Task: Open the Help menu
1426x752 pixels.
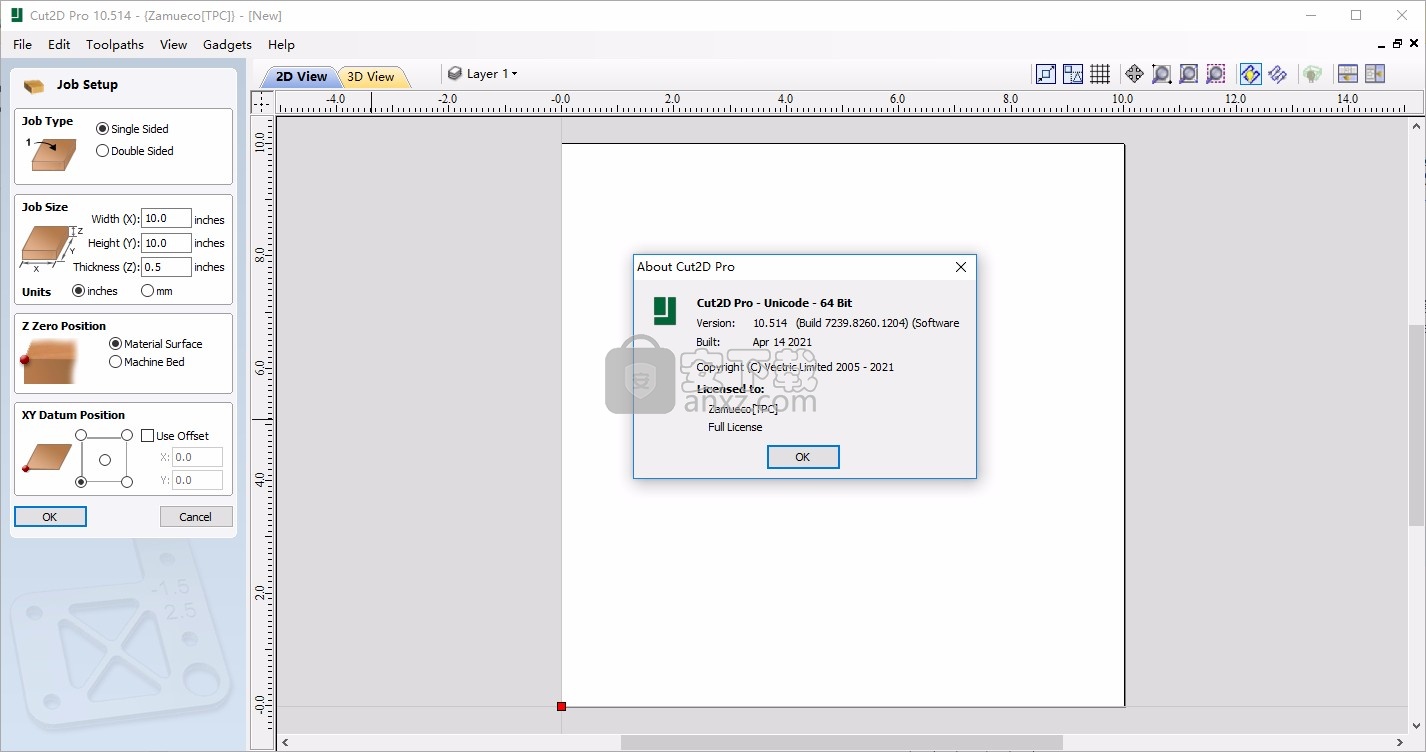Action: click(x=281, y=44)
